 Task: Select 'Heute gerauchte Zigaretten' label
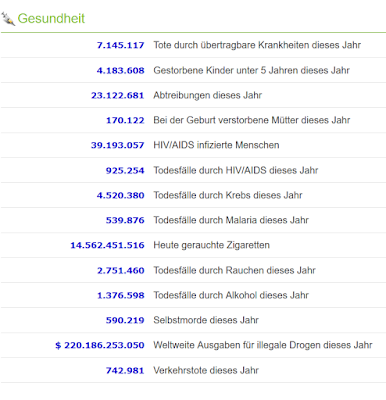211,245
